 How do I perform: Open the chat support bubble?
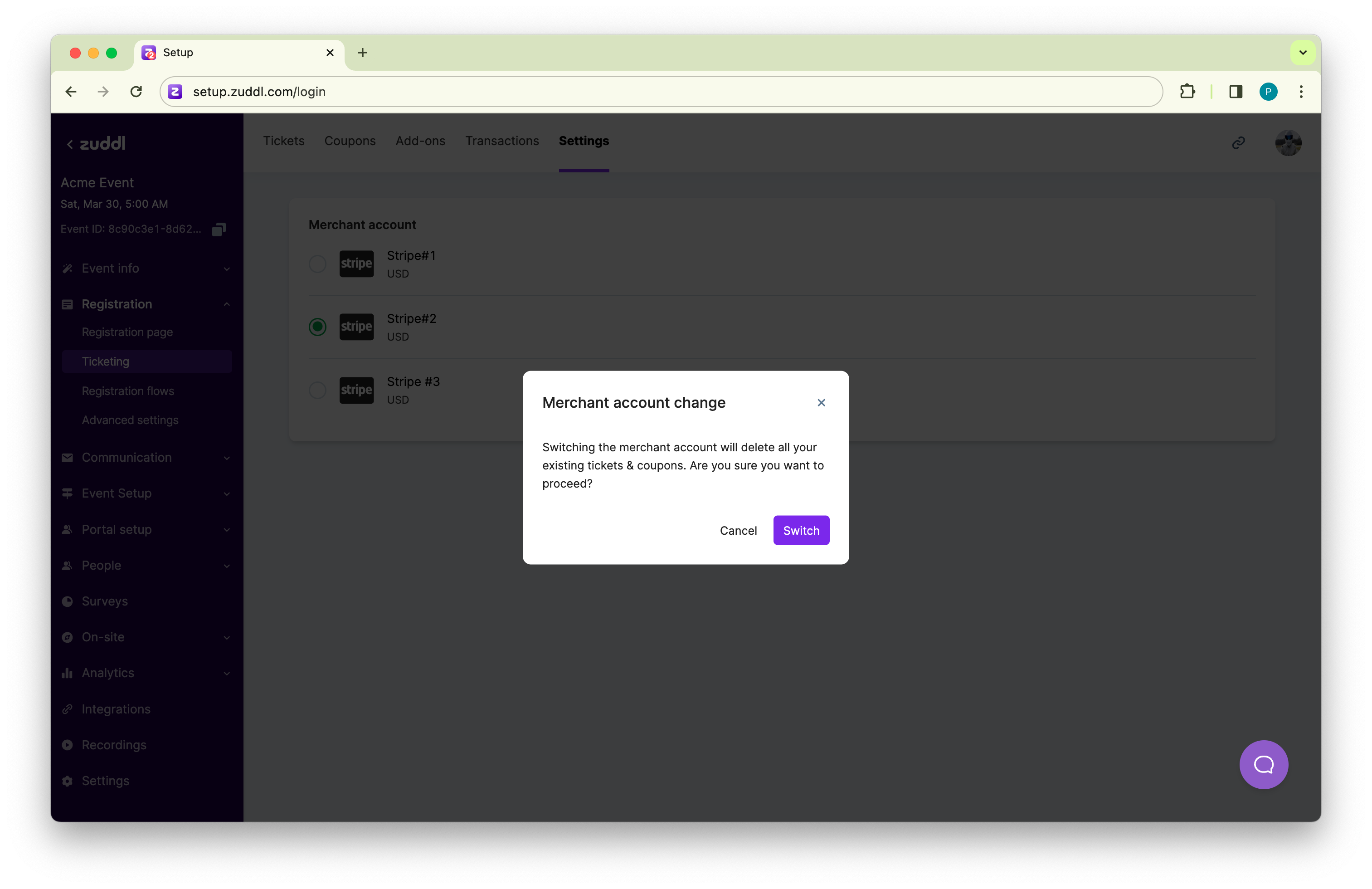[1263, 764]
